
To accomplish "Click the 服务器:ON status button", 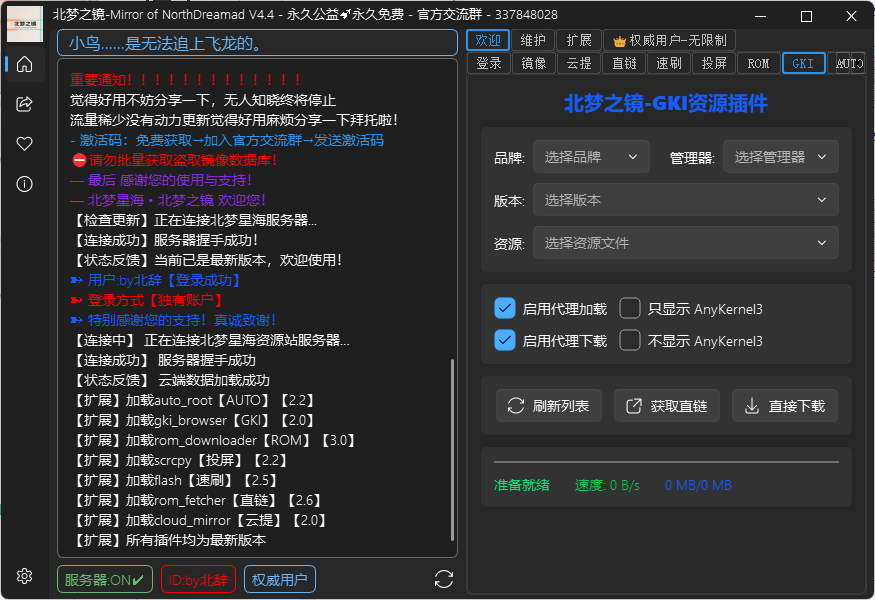I will [x=104, y=578].
